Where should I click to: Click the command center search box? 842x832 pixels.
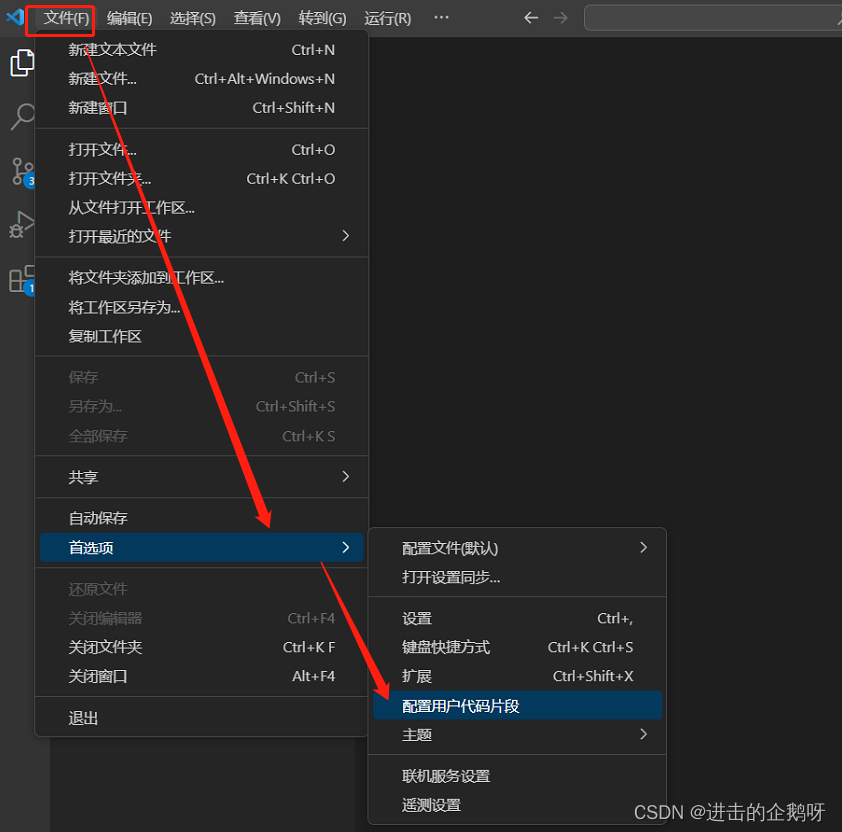coord(713,18)
